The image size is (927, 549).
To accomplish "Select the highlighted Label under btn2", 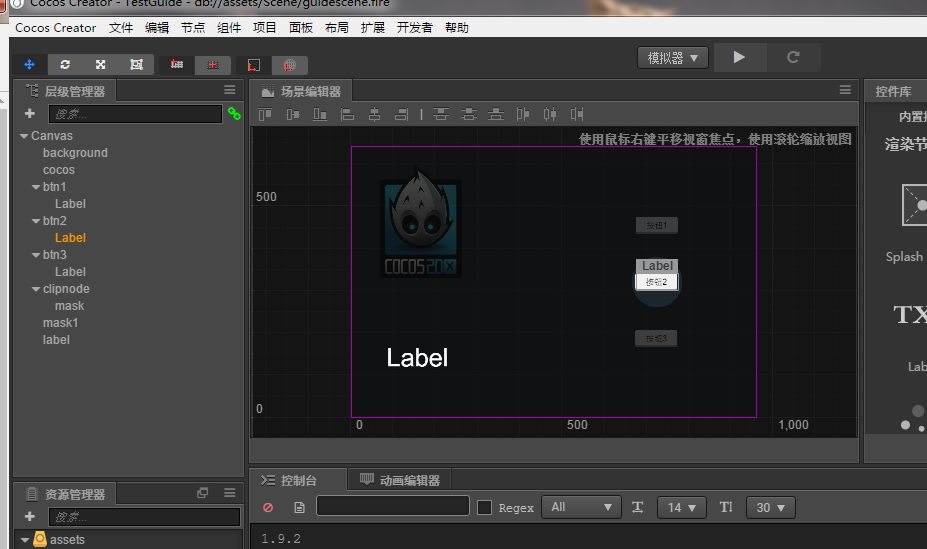I will coord(70,238).
